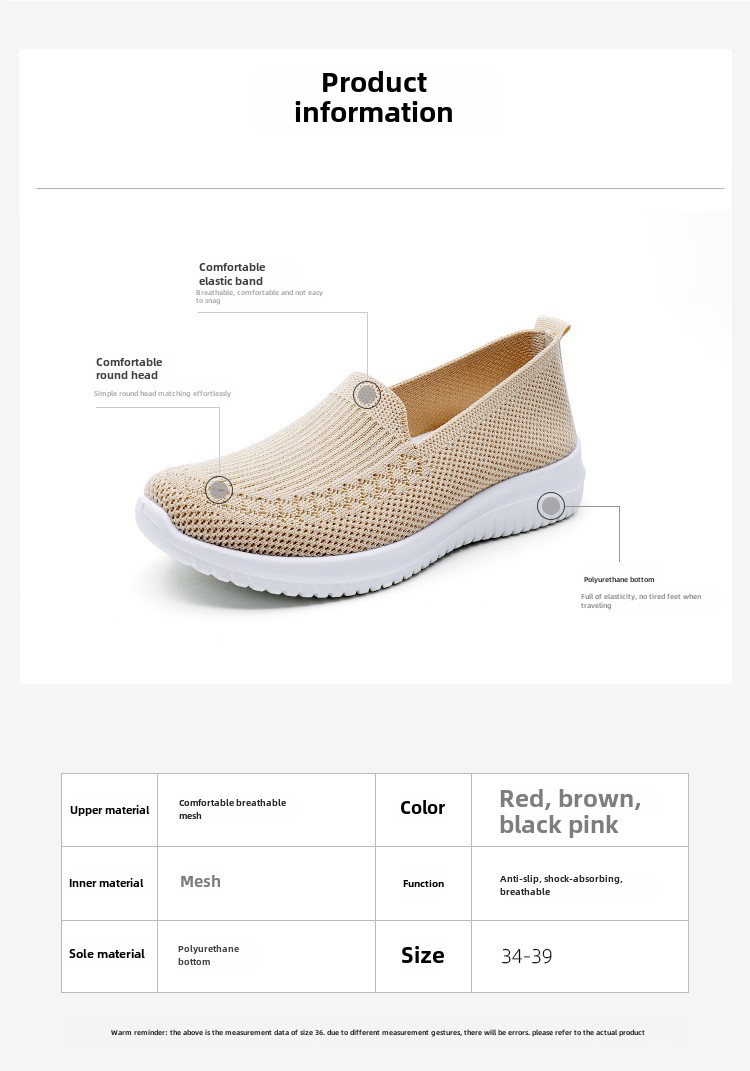Select the "Comfortable elastic band" callout label

point(232,274)
